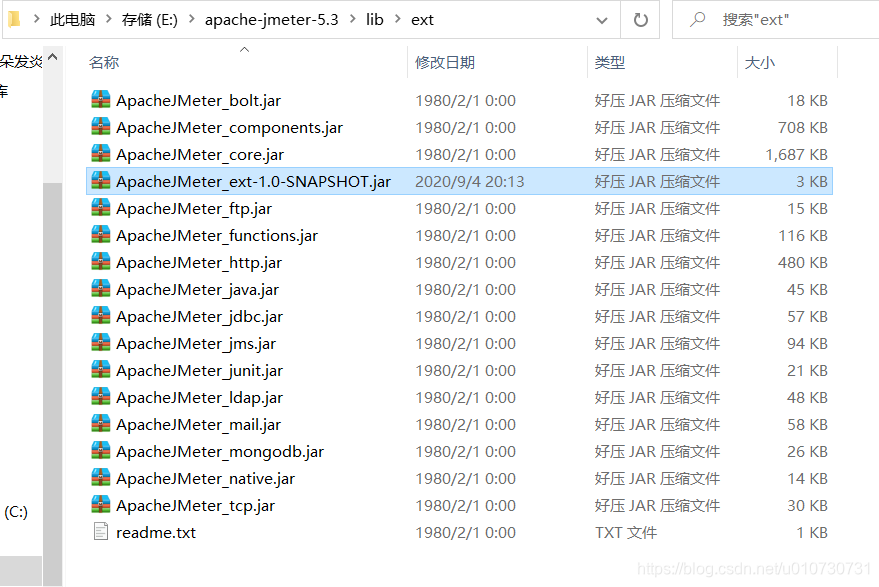Go to lib folder in the breadcrumb
Viewport: 879px width, 587px height.
pyautogui.click(x=374, y=20)
